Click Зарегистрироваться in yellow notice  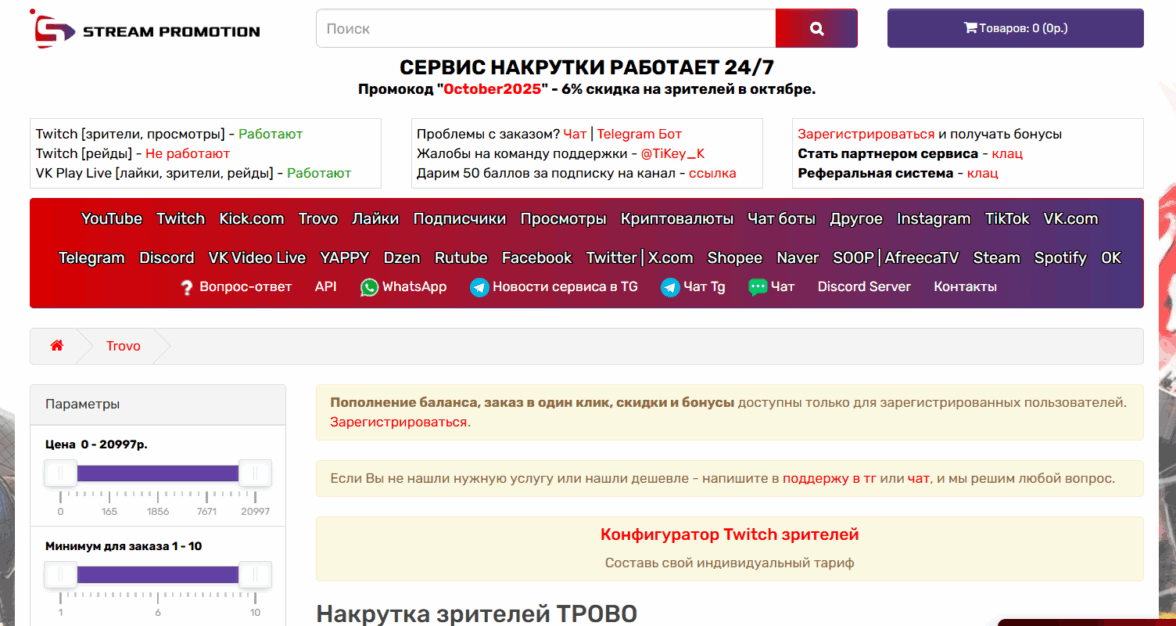(x=399, y=422)
